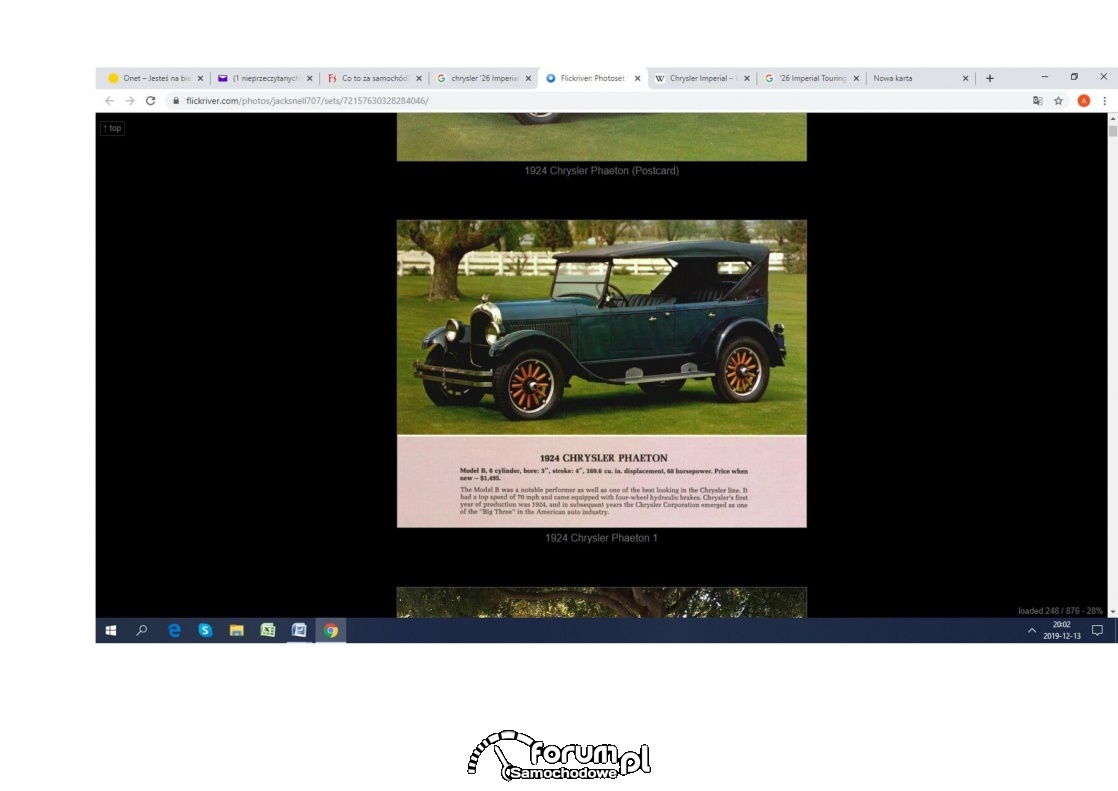Launch Microsoft Edge from the taskbar

click(174, 631)
